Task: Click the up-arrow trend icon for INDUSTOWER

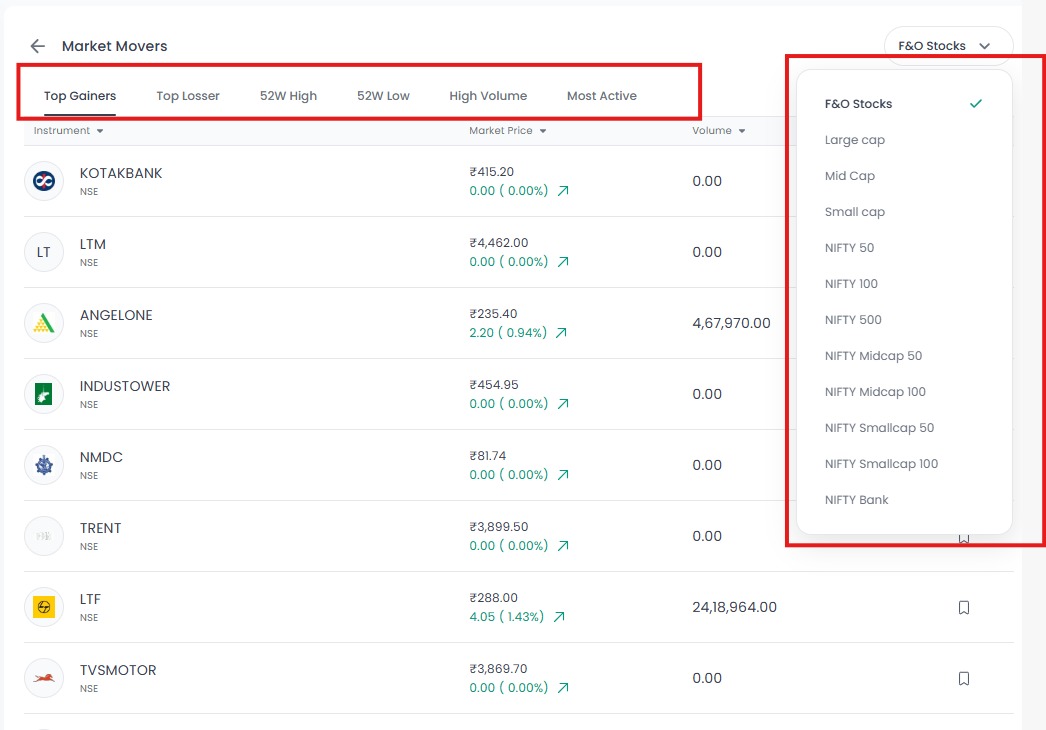Action: [x=563, y=404]
